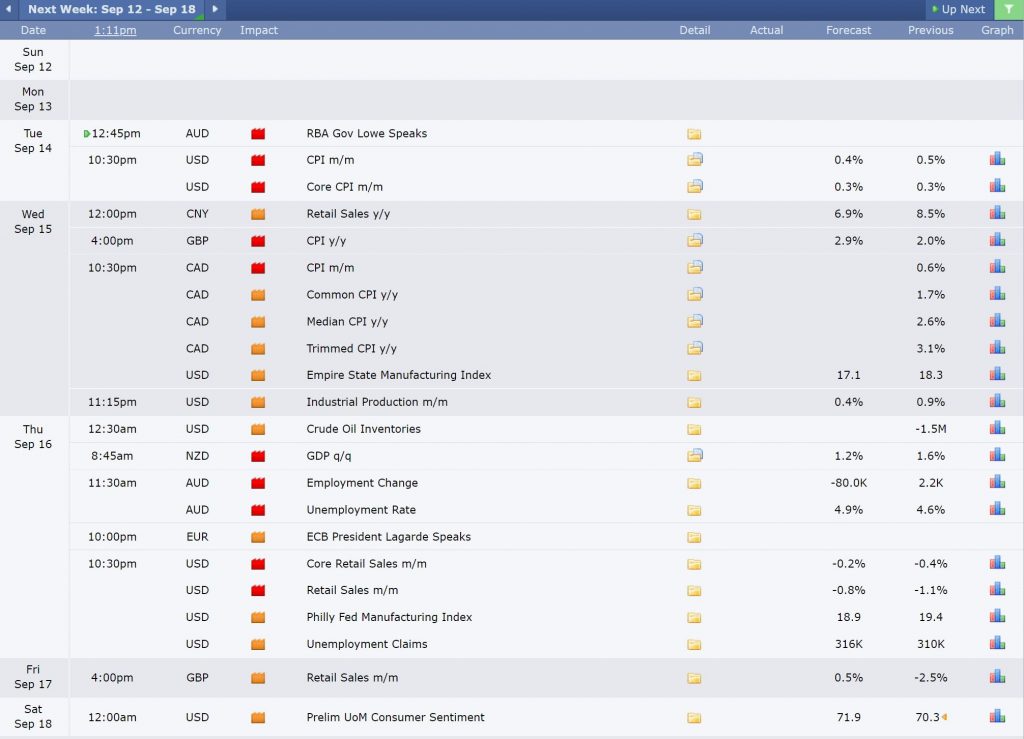Image resolution: width=1024 pixels, height=739 pixels.
Task: Open graph for Trimmed CPI y/y
Action: coord(997,347)
